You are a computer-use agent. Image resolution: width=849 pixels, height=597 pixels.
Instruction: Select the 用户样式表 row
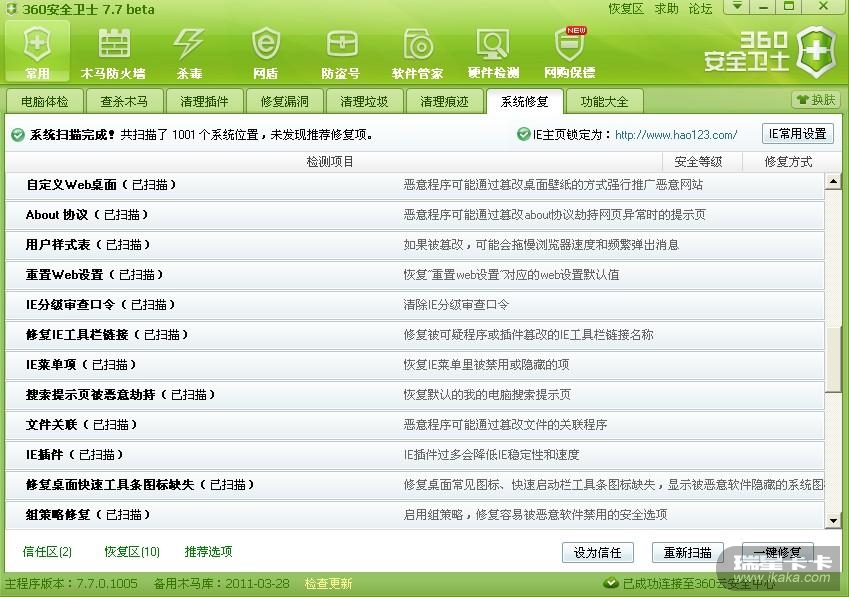(x=415, y=245)
